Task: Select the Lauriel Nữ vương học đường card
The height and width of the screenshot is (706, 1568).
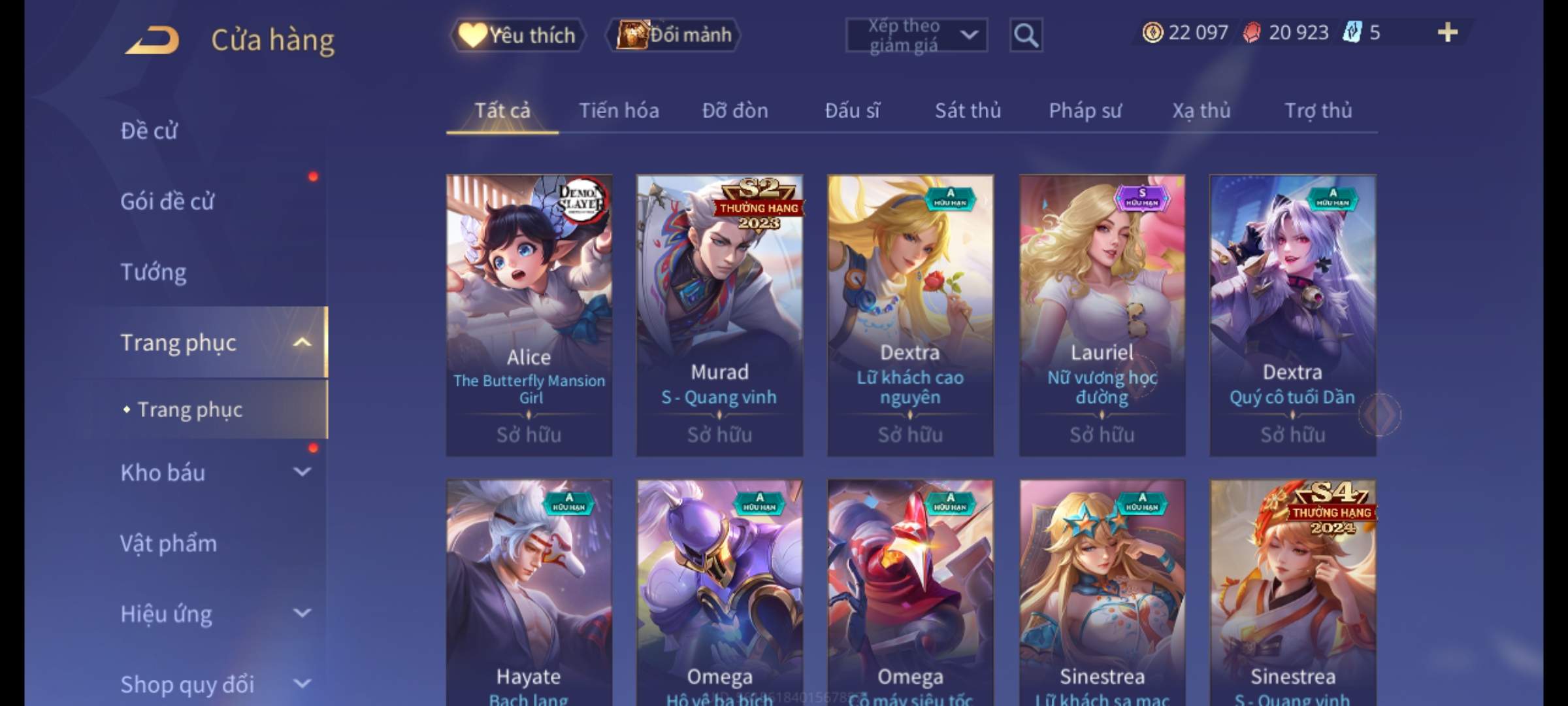Action: click(1102, 315)
